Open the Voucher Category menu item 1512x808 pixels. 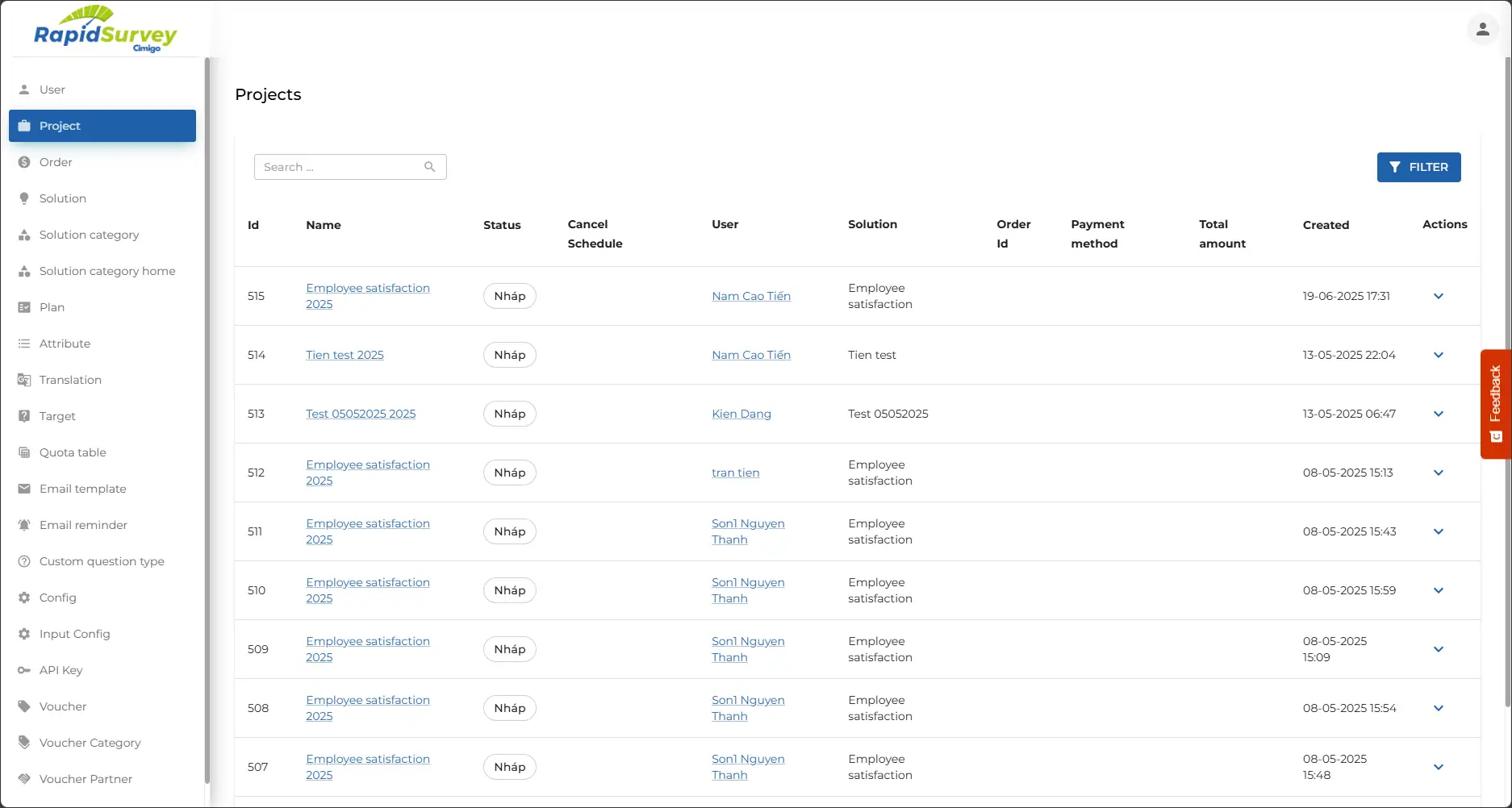tap(90, 743)
